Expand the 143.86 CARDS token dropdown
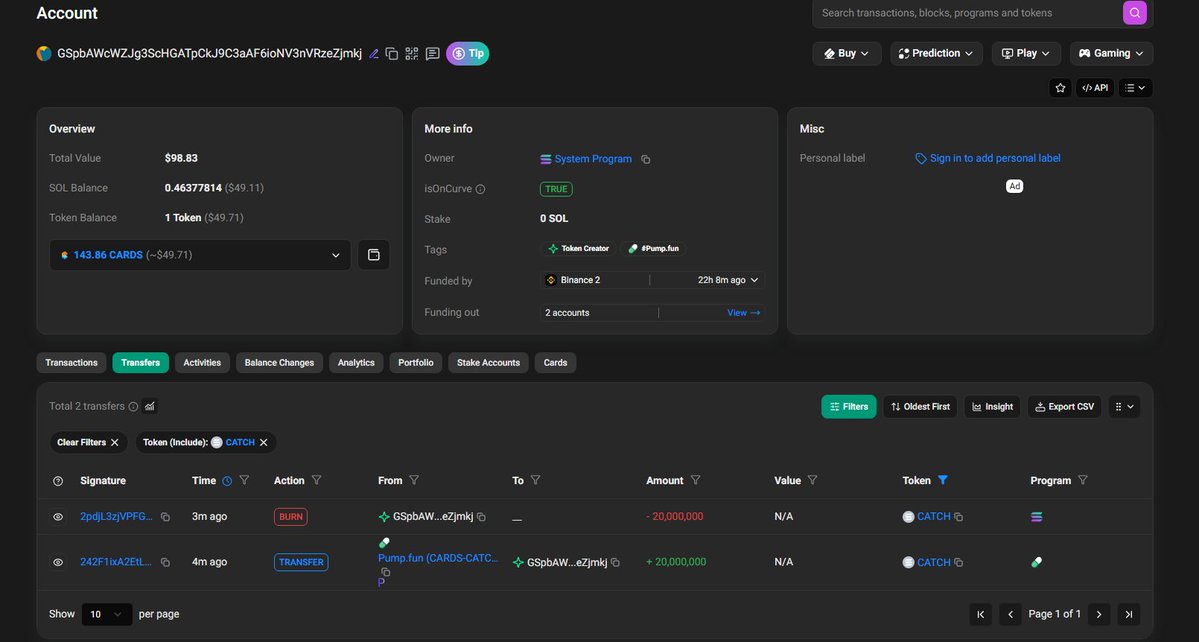 [200, 255]
